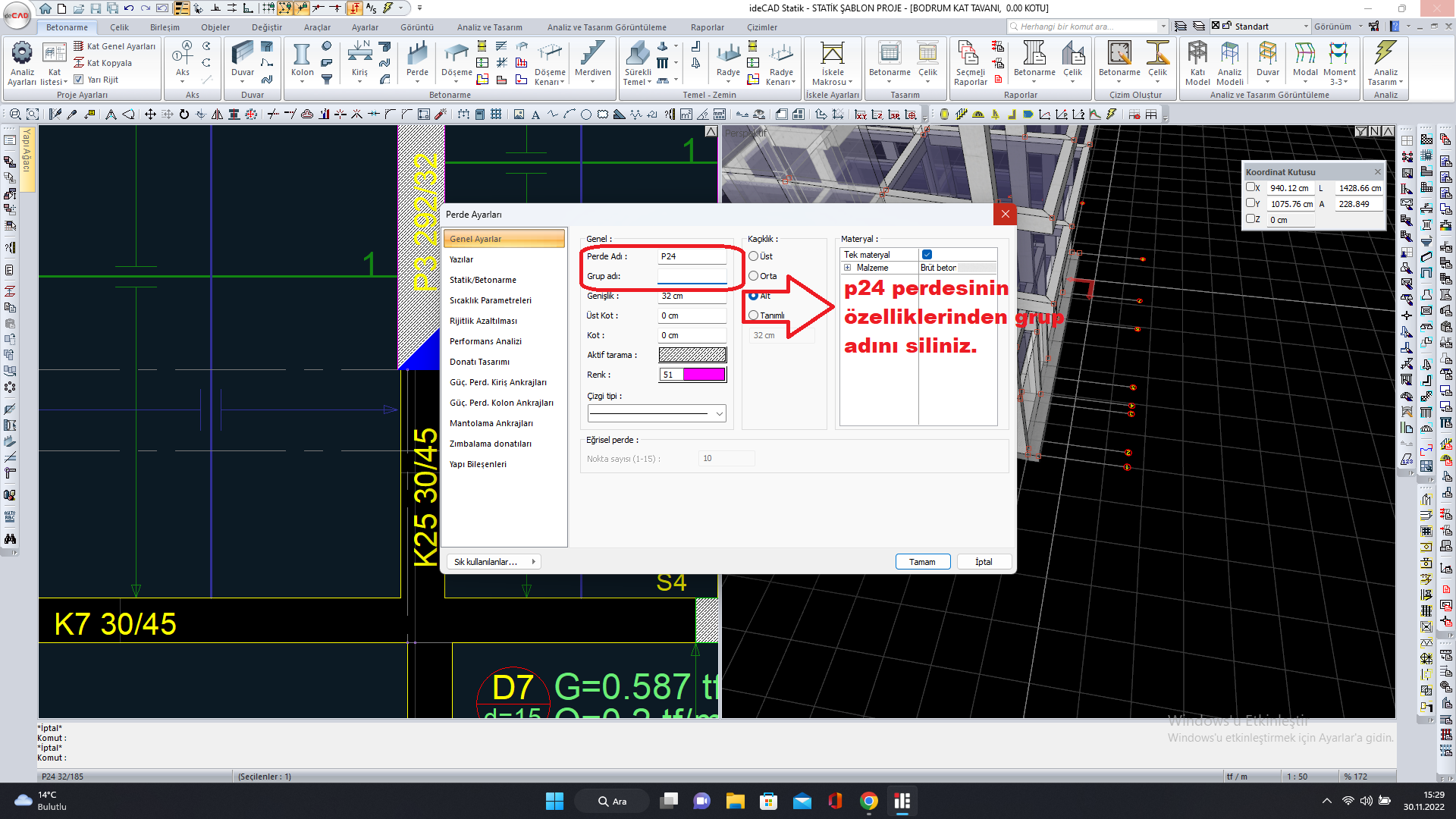Toggle the X coordinate lock checkbox
The width and height of the screenshot is (1456, 819).
point(1250,187)
